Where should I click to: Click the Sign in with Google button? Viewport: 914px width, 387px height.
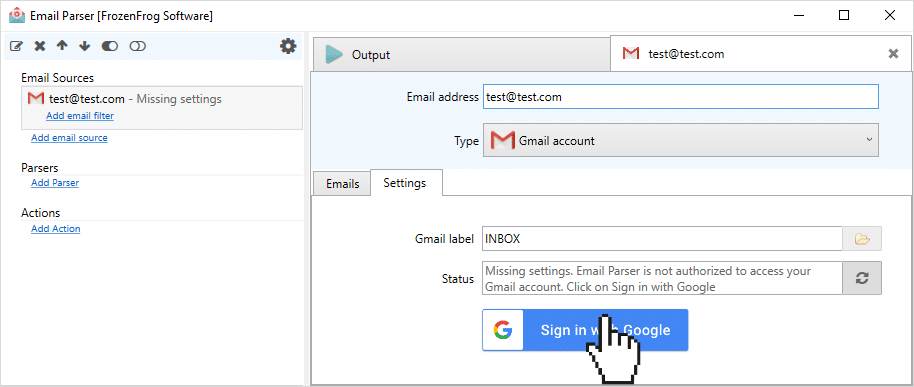[585, 330]
